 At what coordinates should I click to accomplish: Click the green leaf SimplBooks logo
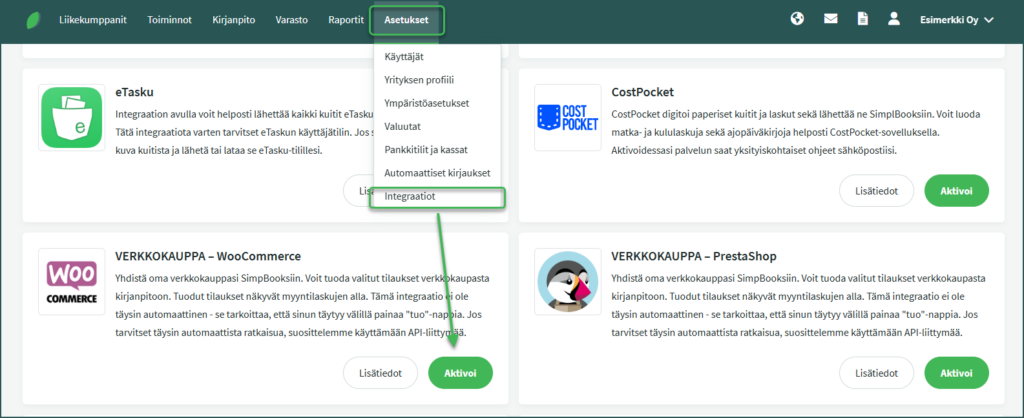coord(33,19)
